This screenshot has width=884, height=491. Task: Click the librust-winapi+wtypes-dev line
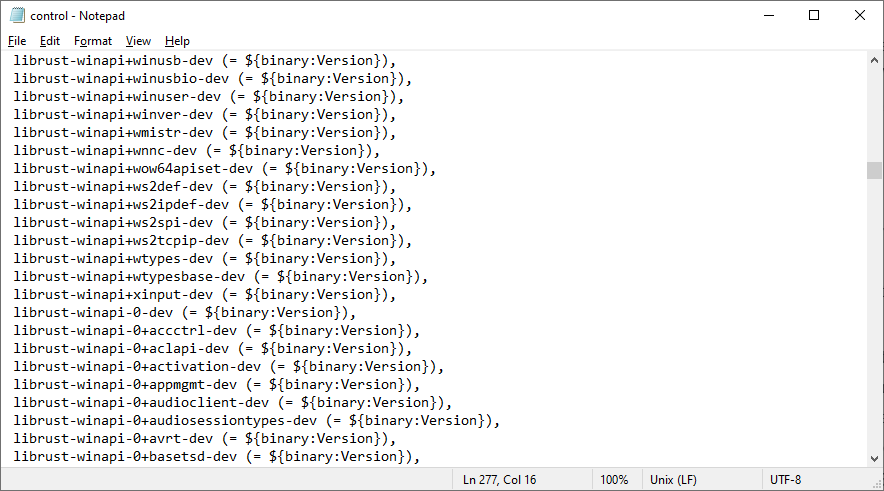(x=205, y=259)
